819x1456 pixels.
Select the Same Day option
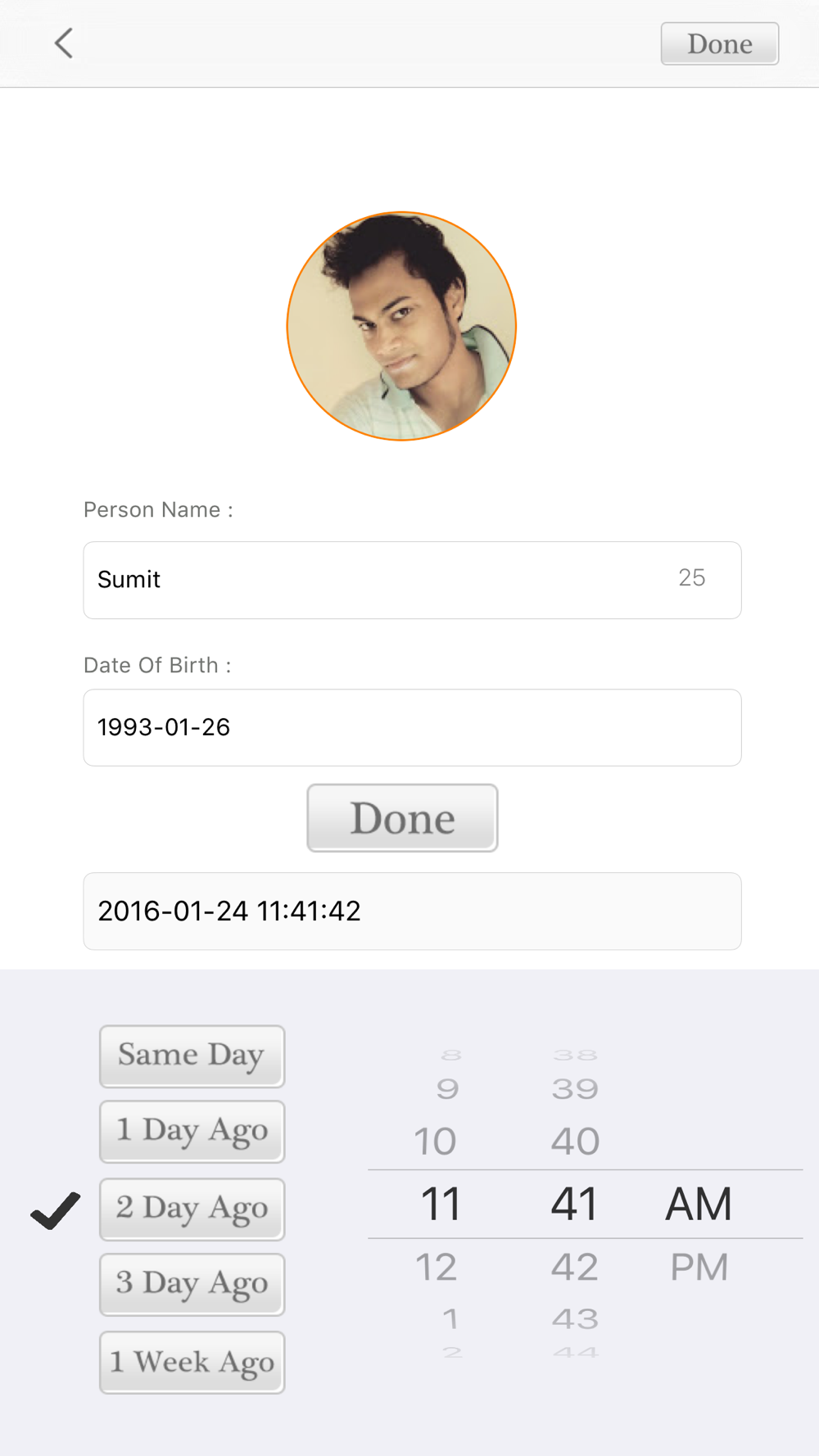pyautogui.click(x=192, y=1056)
